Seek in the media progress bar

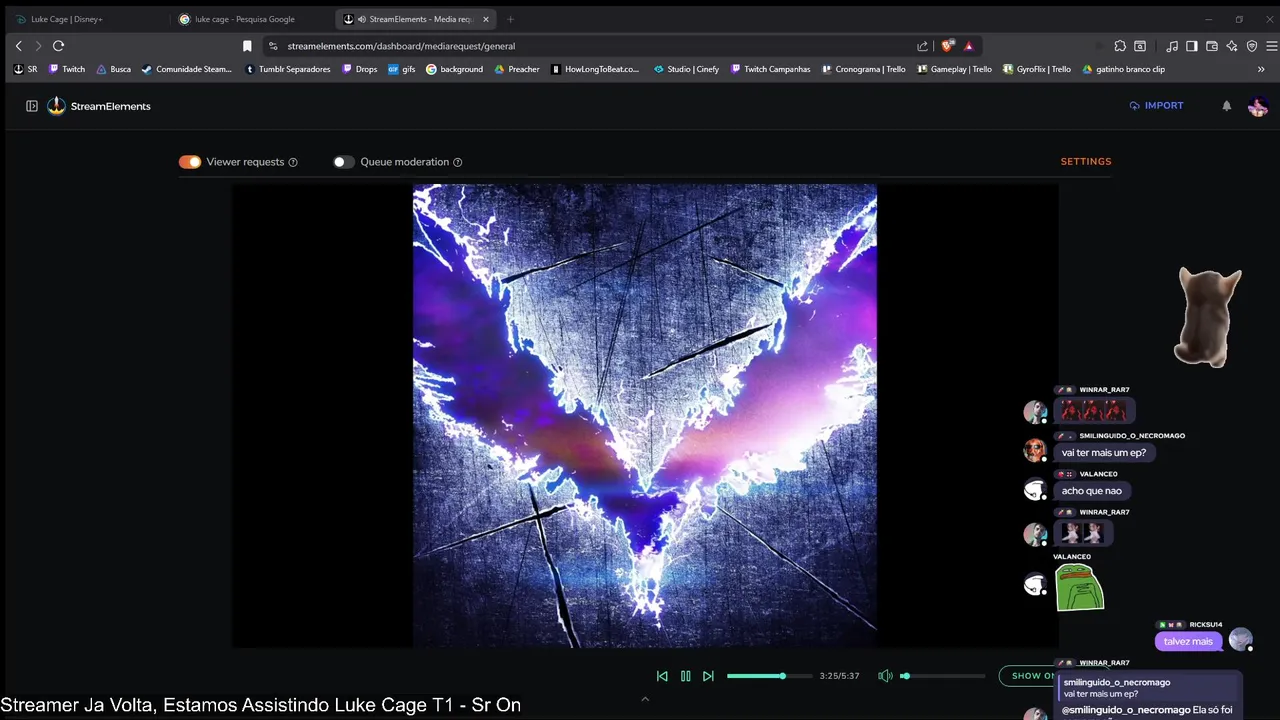pos(769,676)
